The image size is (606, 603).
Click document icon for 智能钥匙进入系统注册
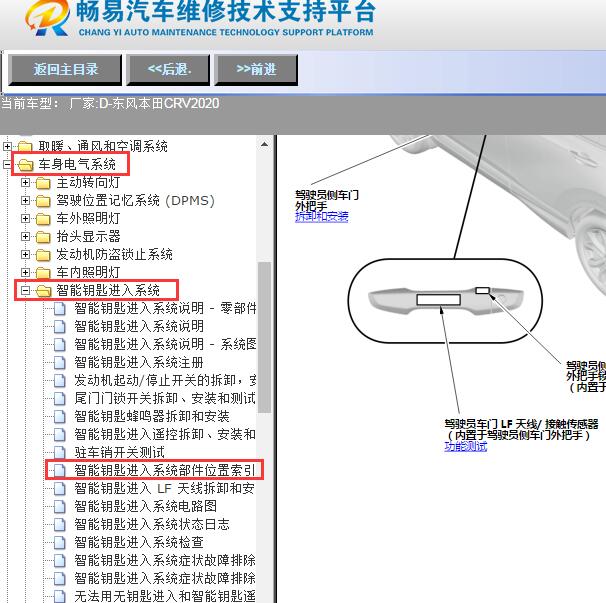click(x=60, y=363)
